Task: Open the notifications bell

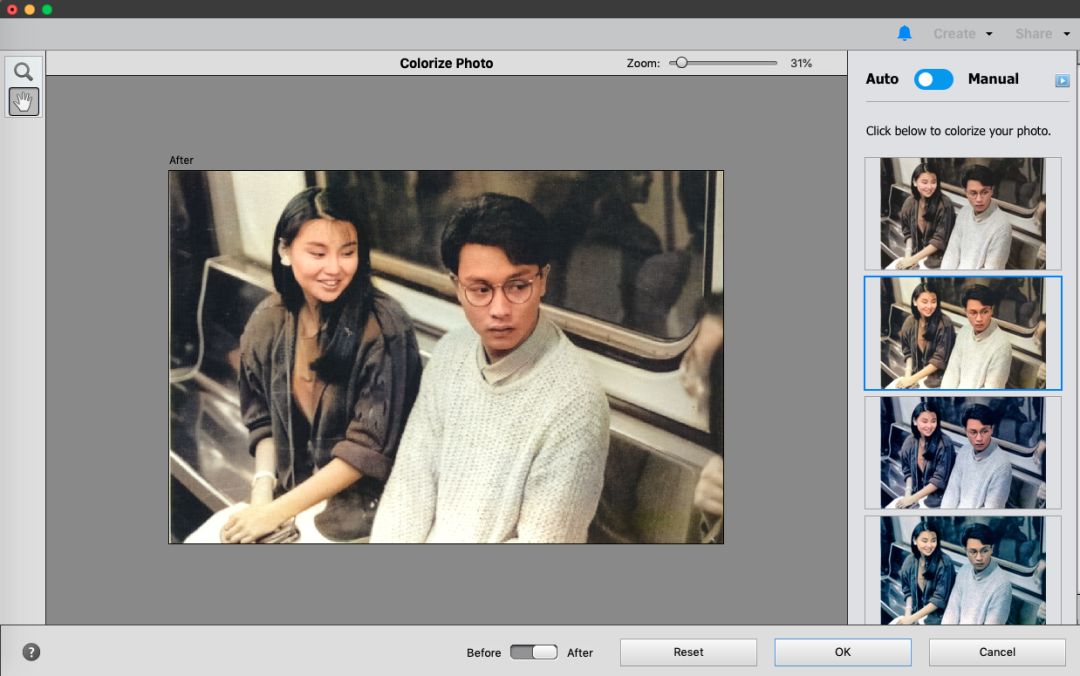Action: pos(904,33)
